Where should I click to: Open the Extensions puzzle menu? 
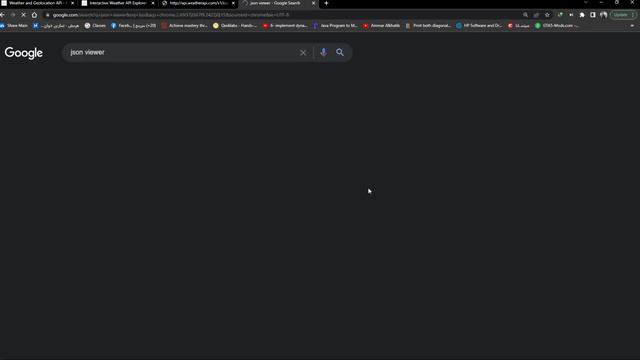pyautogui.click(x=582, y=15)
